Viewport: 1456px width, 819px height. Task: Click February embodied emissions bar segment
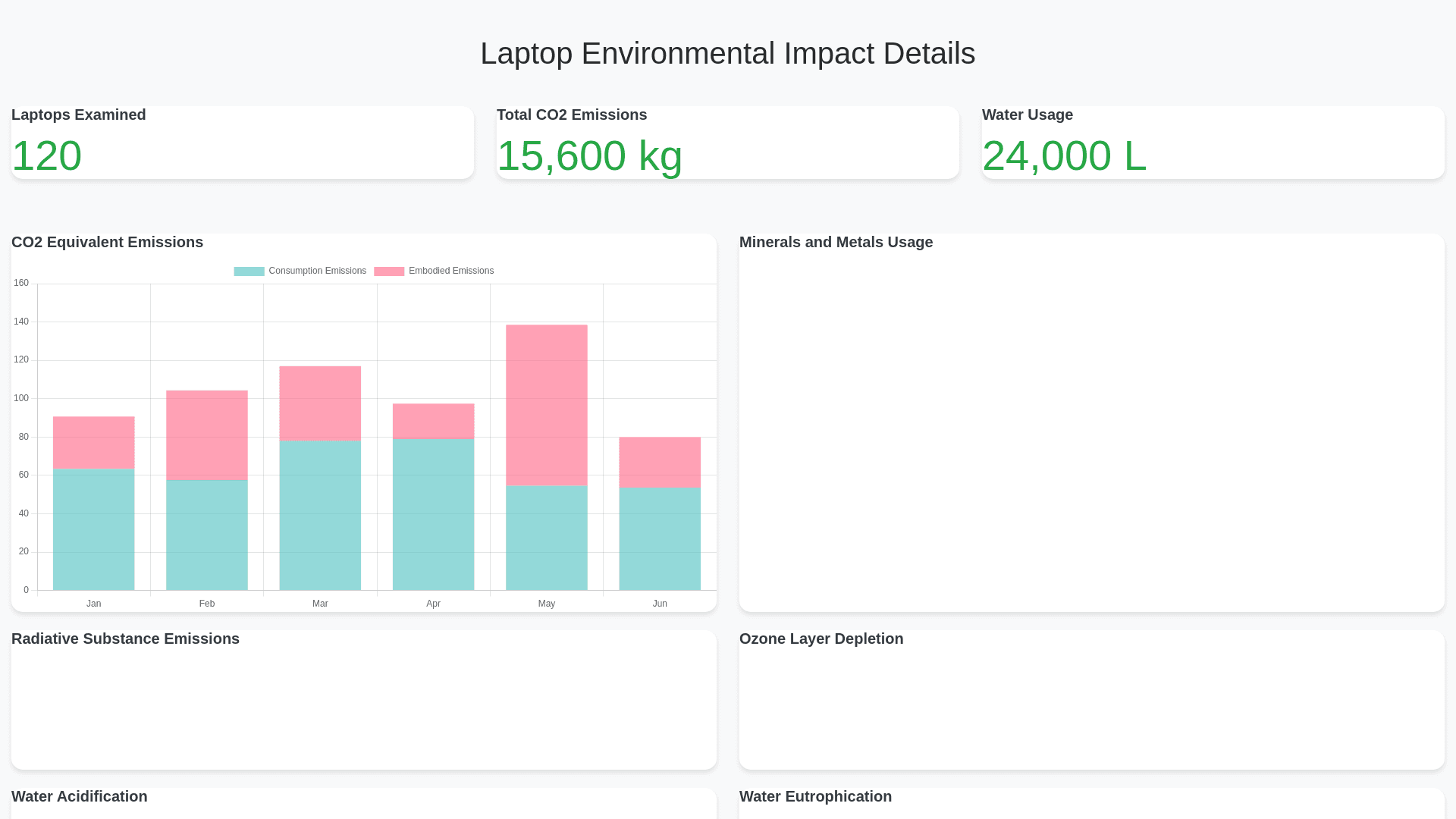coord(207,436)
